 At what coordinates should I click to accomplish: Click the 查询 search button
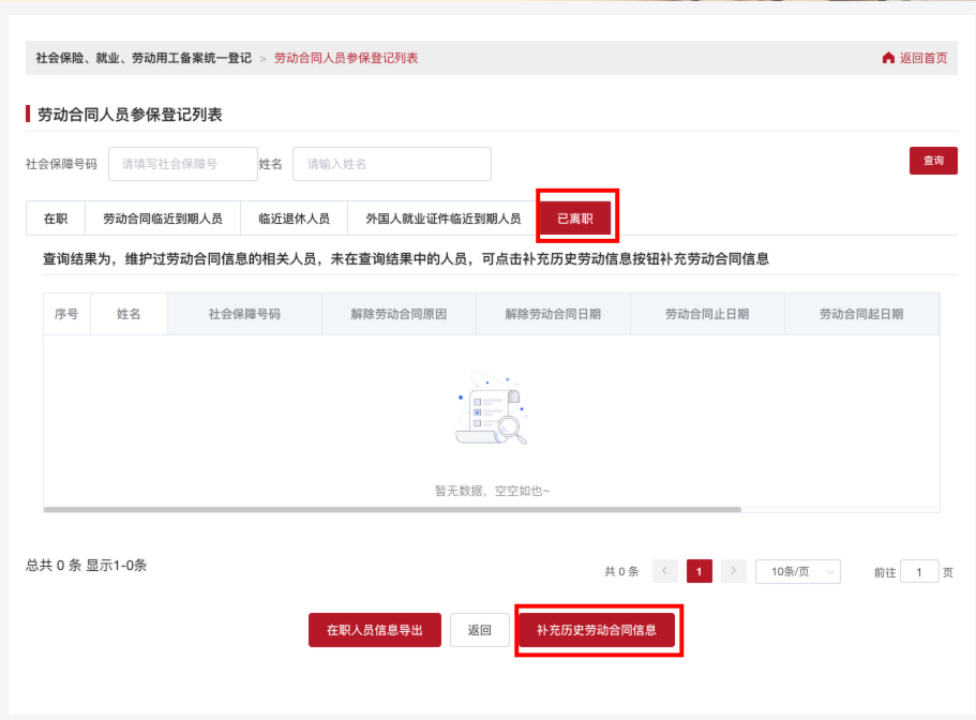(x=932, y=160)
